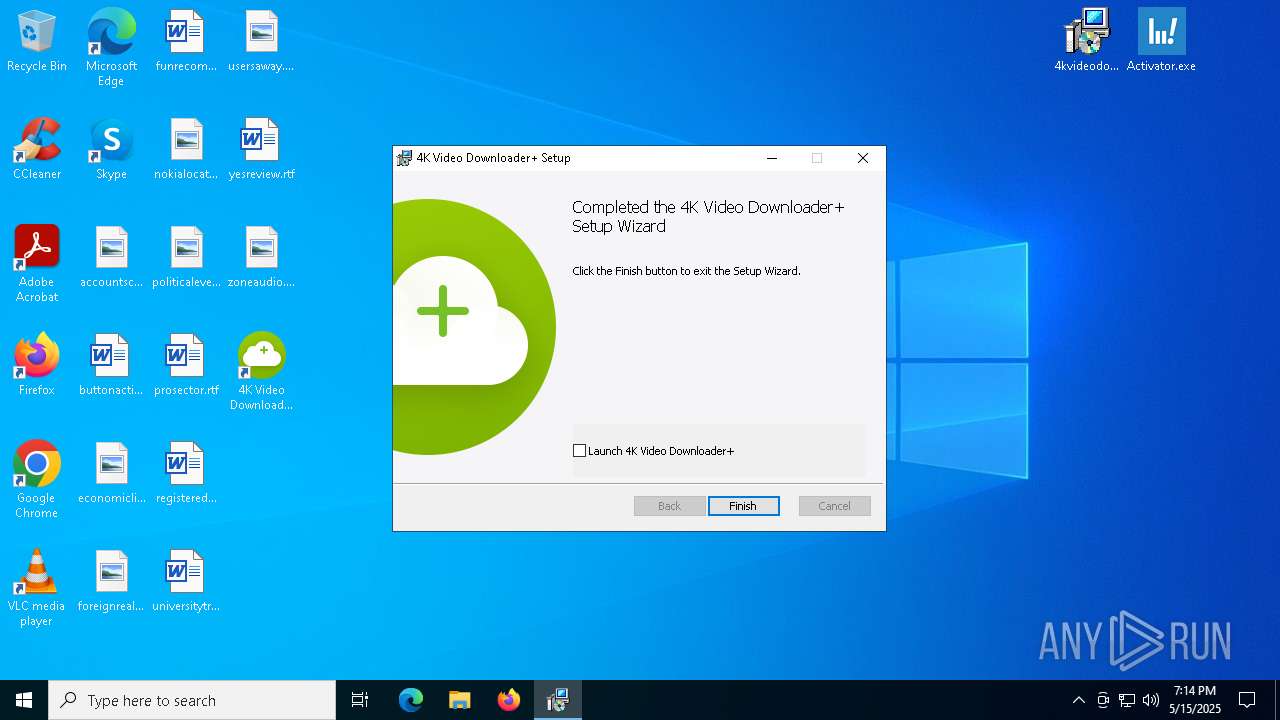This screenshot has height=720, width=1280.
Task: Select the nokialocat image file icon
Action: point(186,150)
